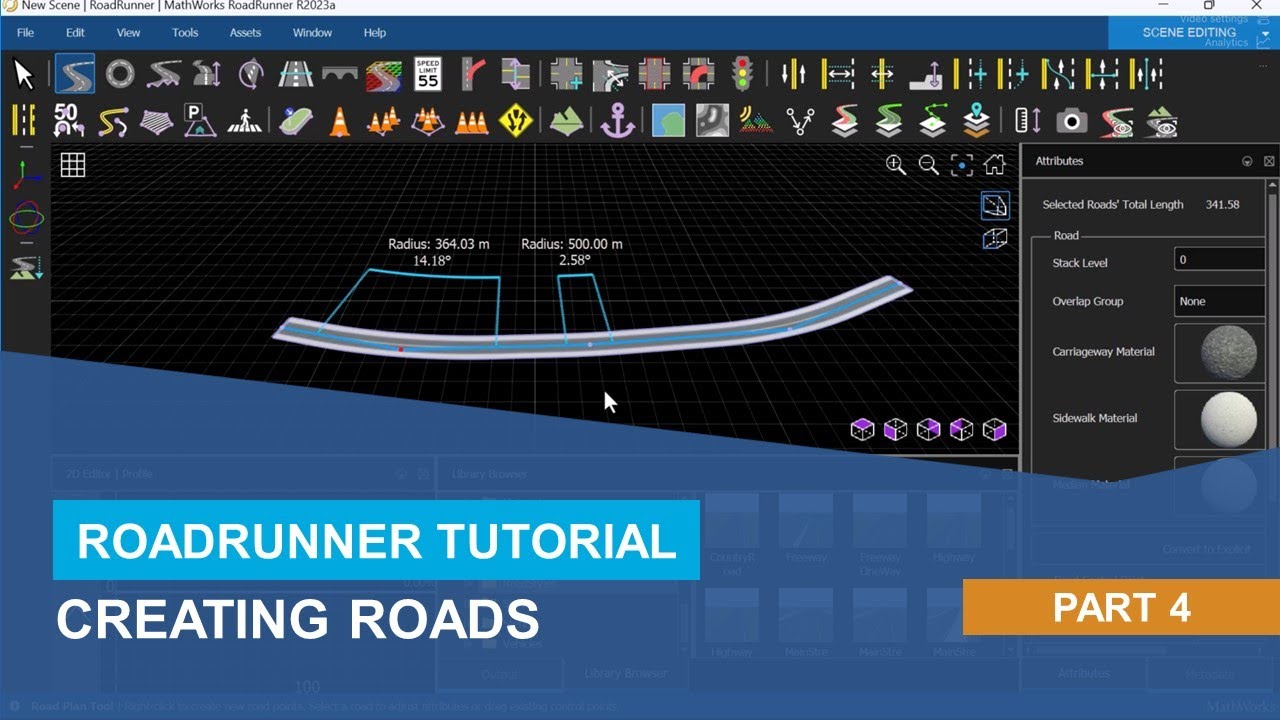Click the Stack Level input field
The height and width of the screenshot is (720, 1280).
(x=1220, y=259)
